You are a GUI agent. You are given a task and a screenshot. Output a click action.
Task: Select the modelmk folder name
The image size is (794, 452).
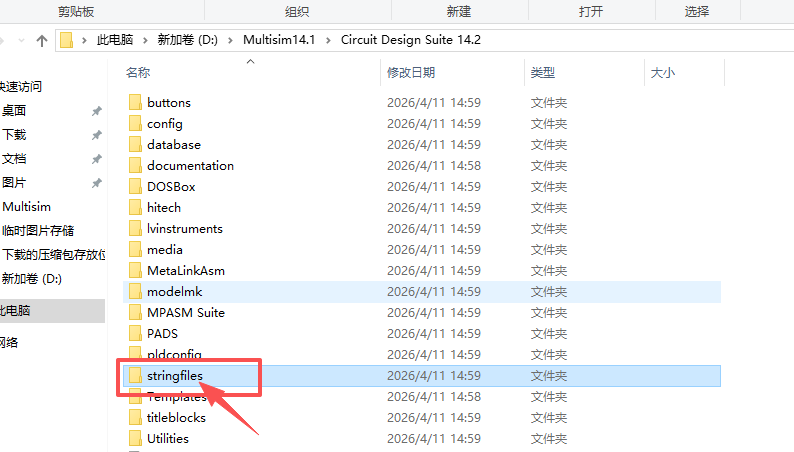tap(175, 292)
